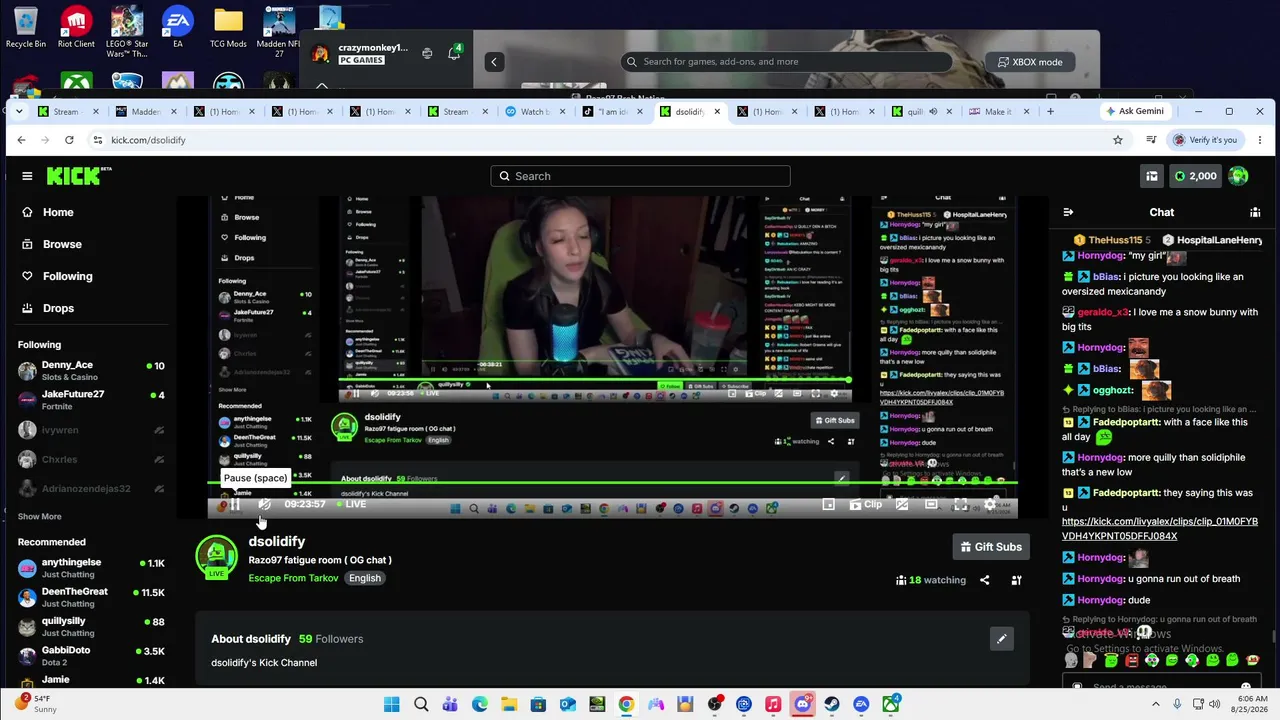
Task: Collapse the chat panel arrow
Action: pyautogui.click(x=1068, y=212)
